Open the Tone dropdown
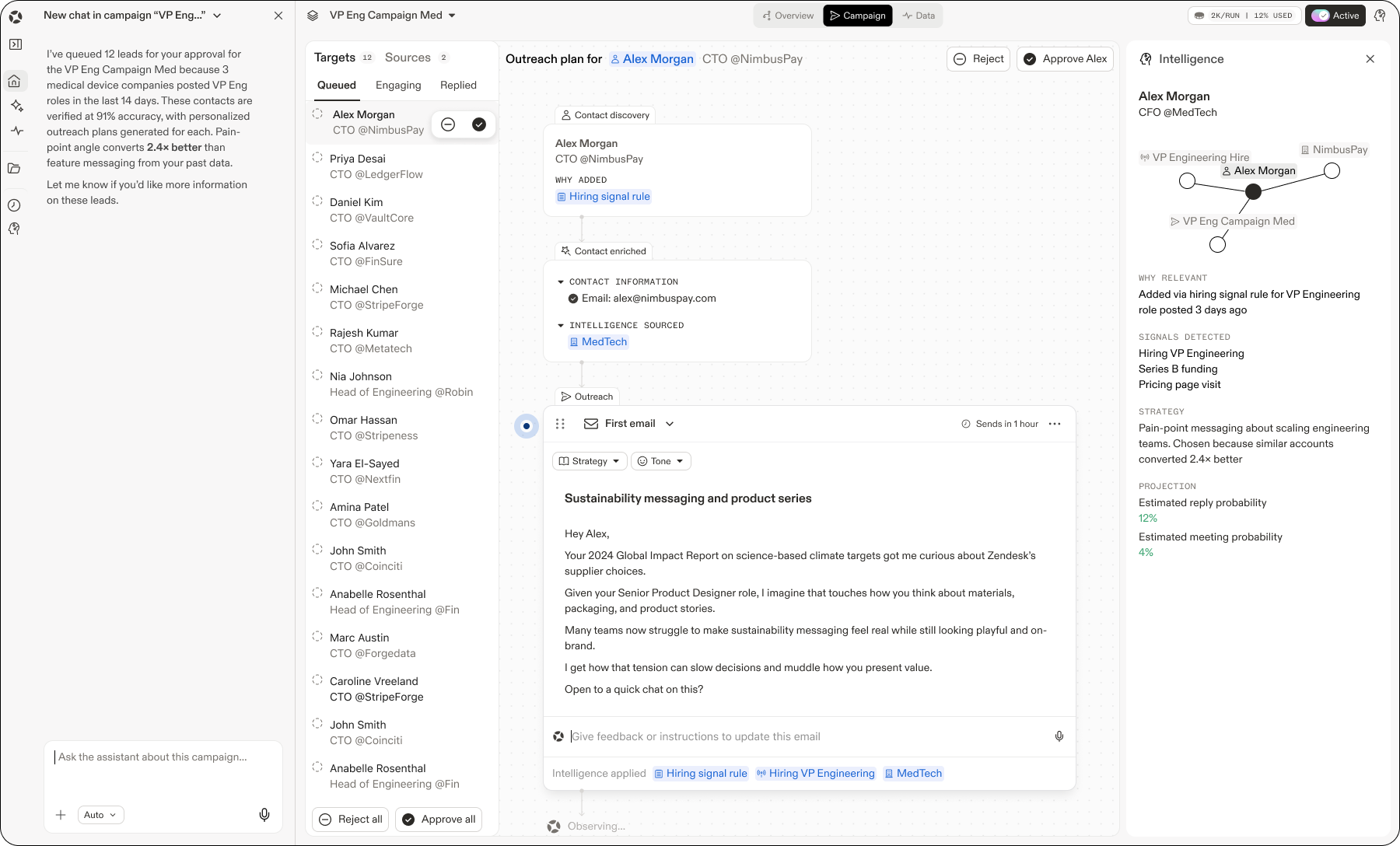Image resolution: width=1400 pixels, height=846 pixels. [660, 461]
